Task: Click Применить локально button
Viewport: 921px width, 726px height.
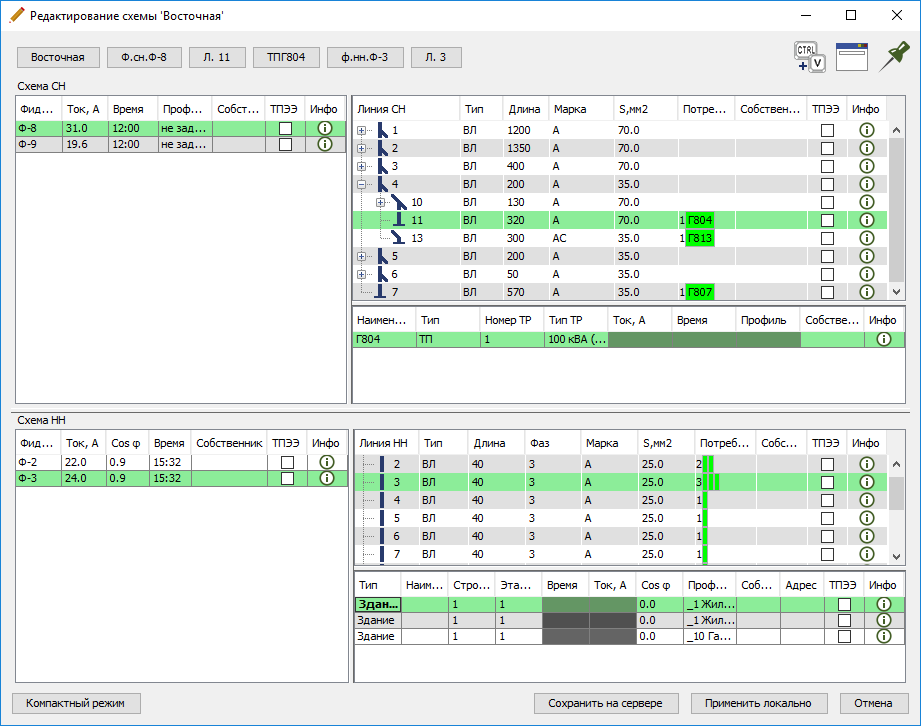Action: 759,703
